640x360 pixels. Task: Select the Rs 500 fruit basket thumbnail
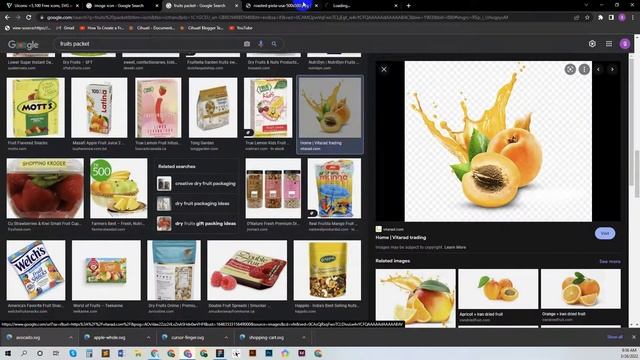point(119,189)
